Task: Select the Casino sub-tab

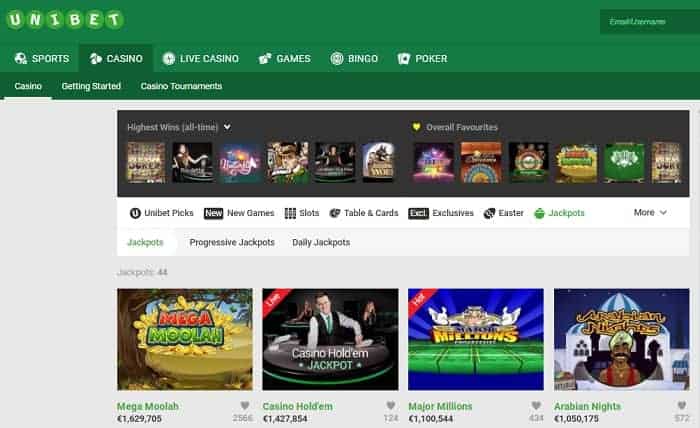Action: 28,86
